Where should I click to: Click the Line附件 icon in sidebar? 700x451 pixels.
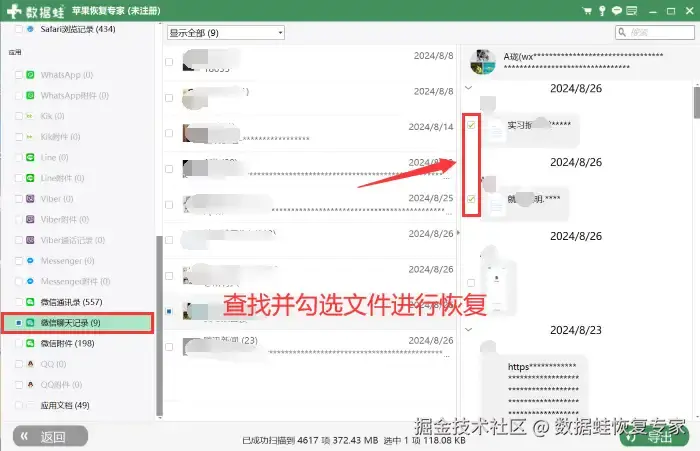point(30,178)
